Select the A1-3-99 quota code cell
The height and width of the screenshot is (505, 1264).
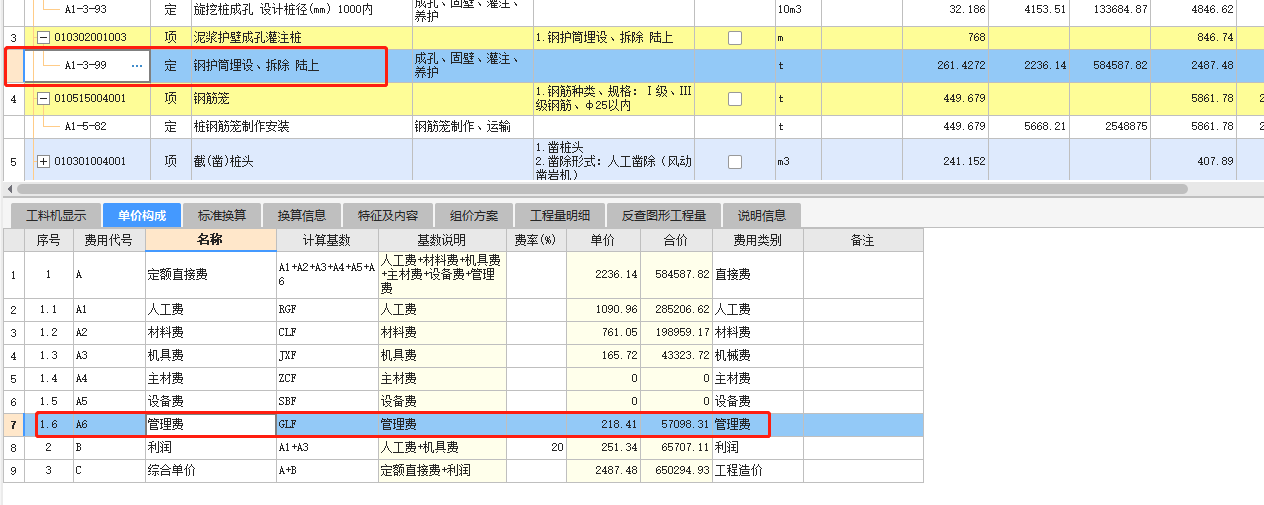86,66
